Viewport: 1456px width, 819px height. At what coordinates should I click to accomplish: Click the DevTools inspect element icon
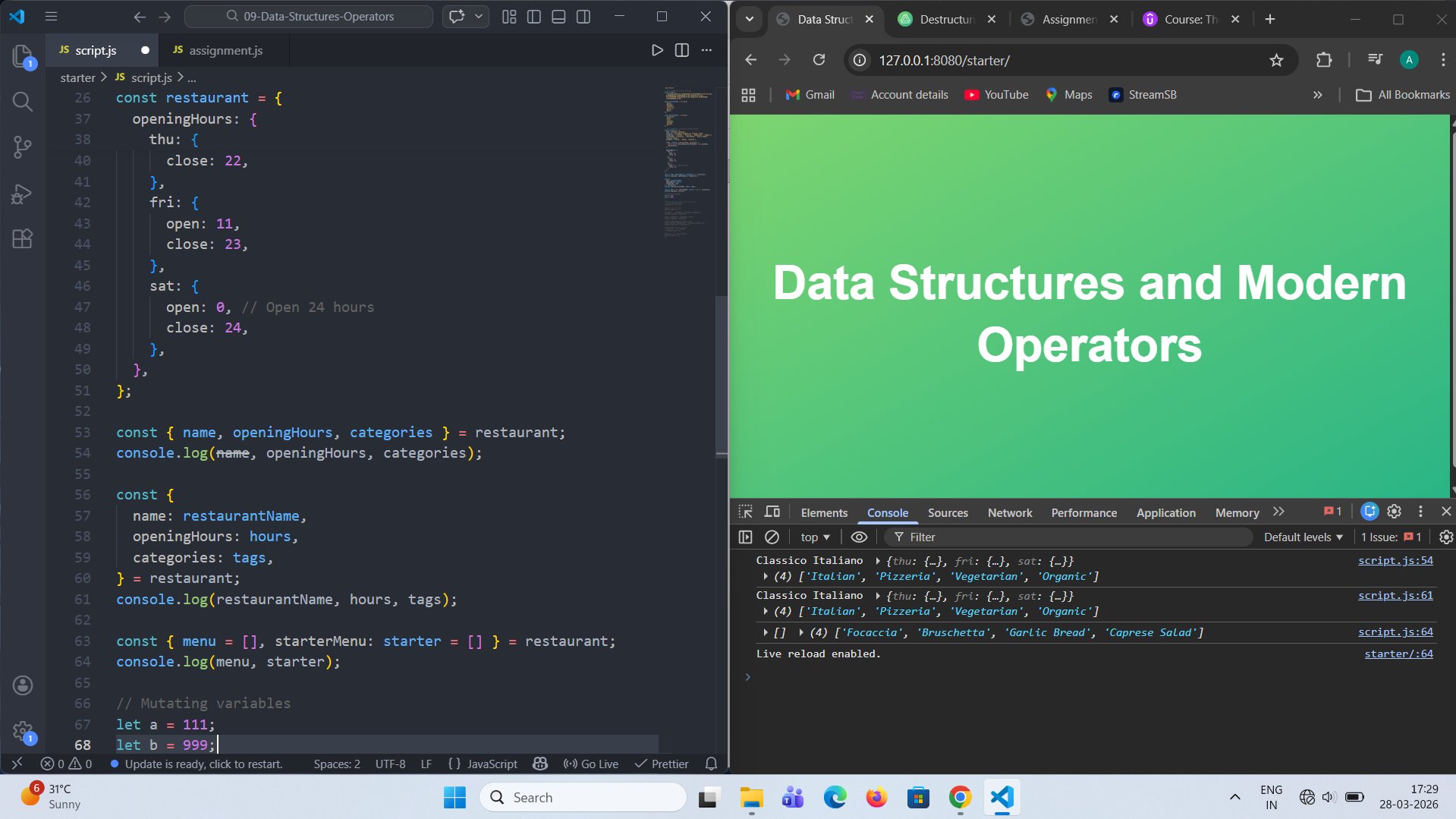pos(746,512)
